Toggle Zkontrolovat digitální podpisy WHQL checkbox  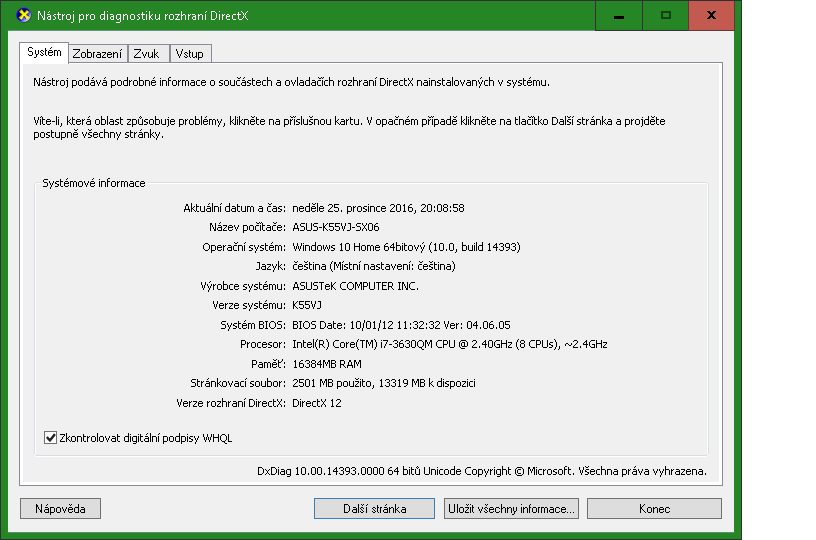pos(50,438)
